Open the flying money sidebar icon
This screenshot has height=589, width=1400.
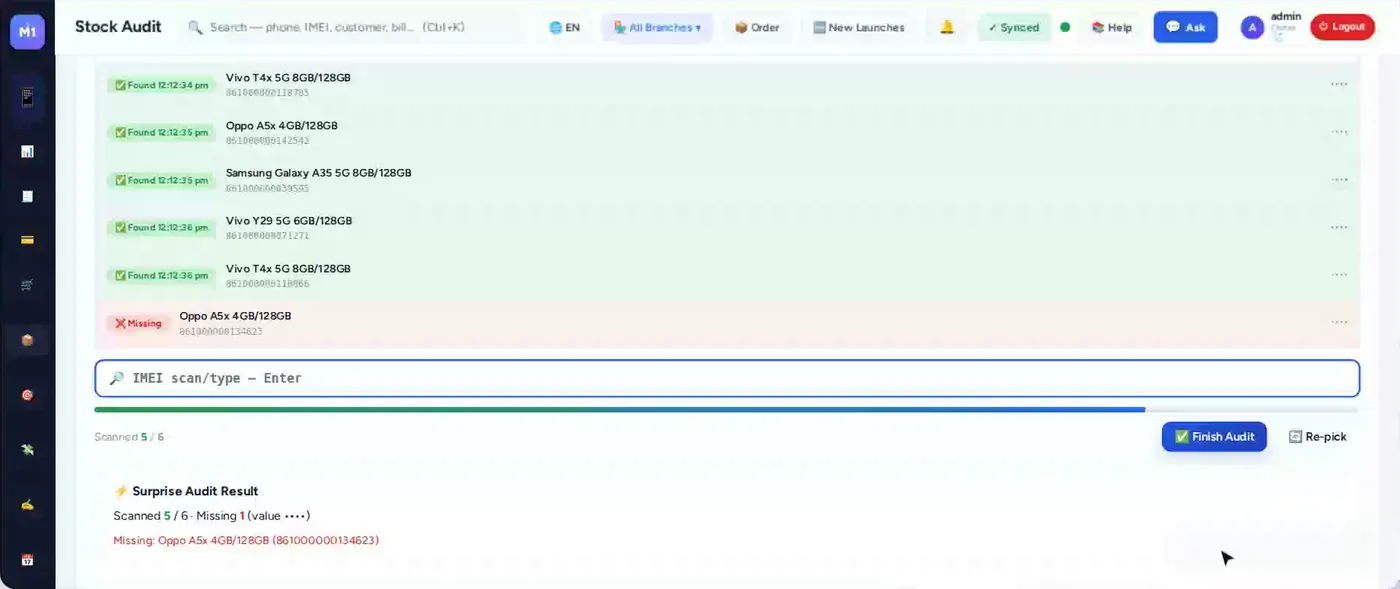click(x=27, y=450)
